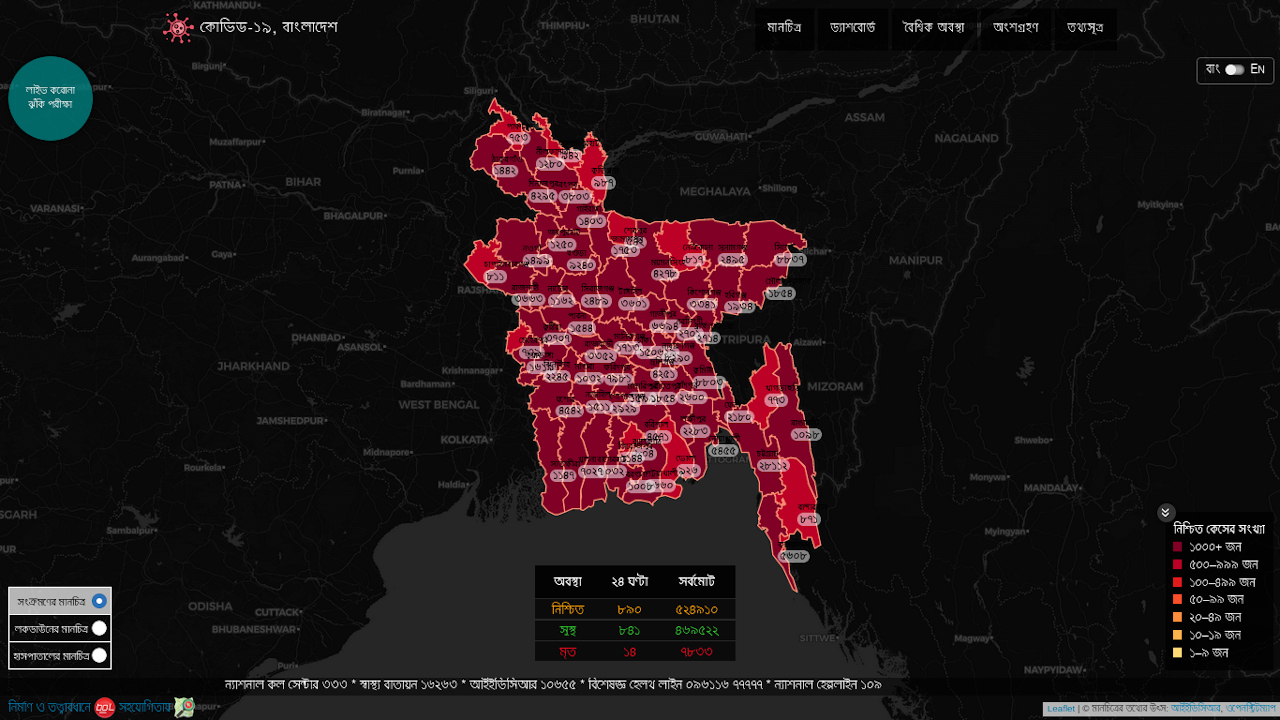Toggle language switch between বাং and EN
The height and width of the screenshot is (720, 1280).
point(1235,70)
